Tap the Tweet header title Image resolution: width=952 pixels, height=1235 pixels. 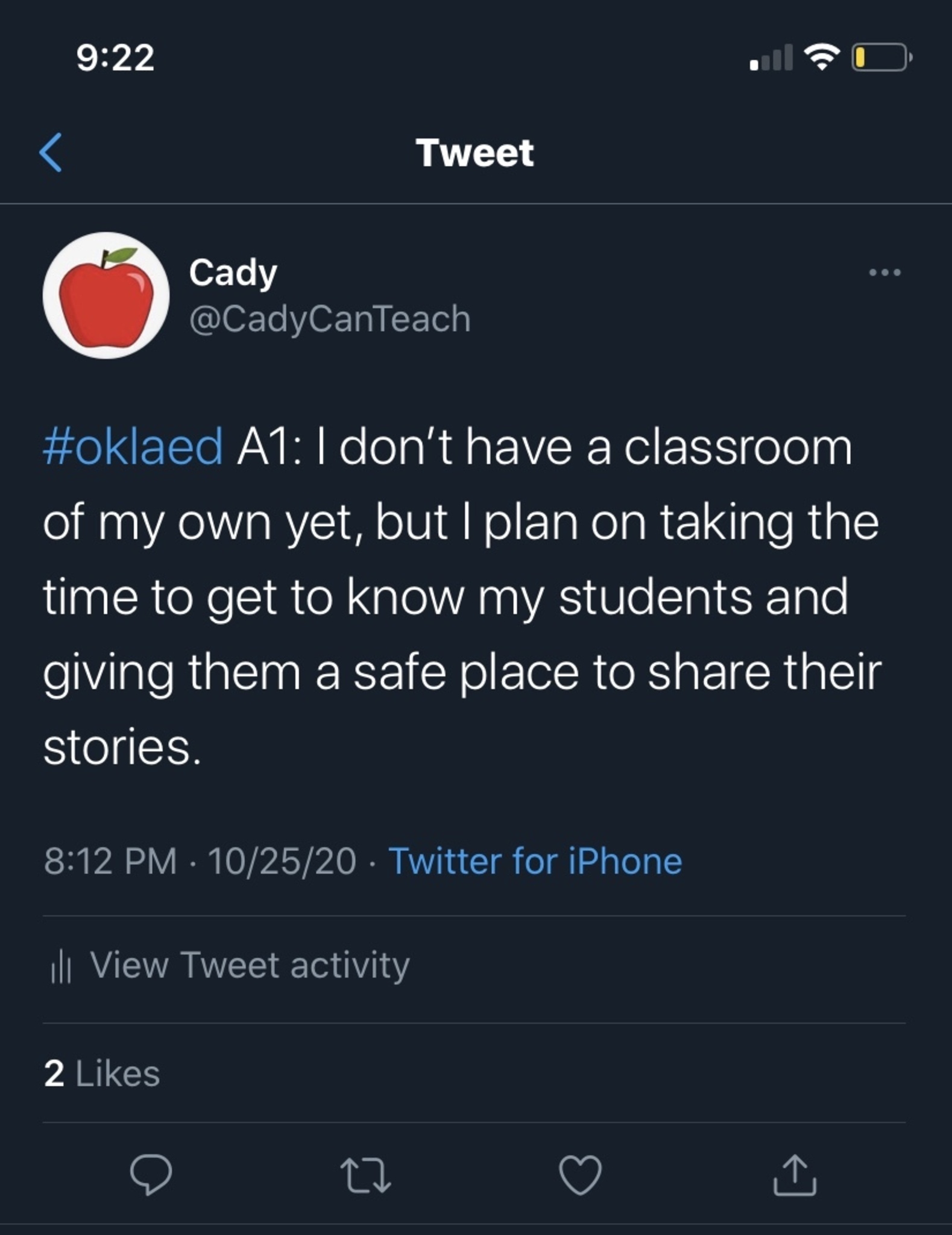(x=474, y=153)
